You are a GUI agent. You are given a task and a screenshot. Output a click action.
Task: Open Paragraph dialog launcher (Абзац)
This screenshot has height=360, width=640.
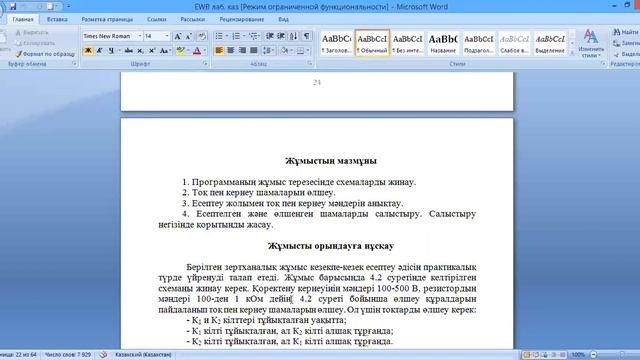click(310, 64)
